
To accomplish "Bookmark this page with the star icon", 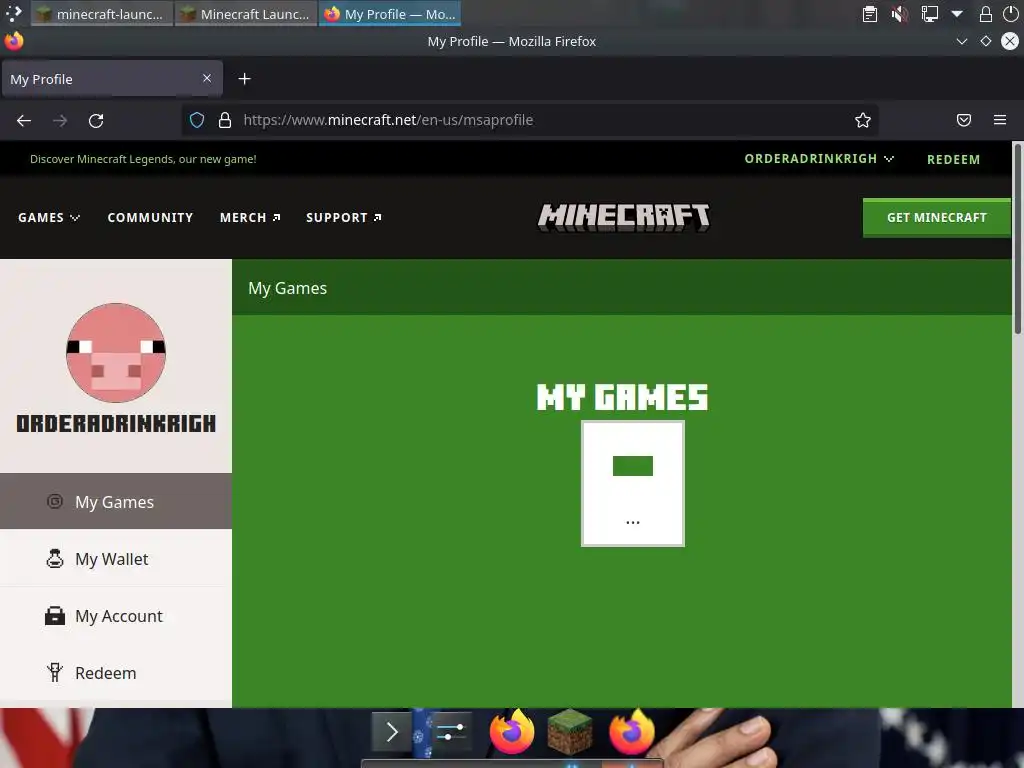I will pos(863,120).
